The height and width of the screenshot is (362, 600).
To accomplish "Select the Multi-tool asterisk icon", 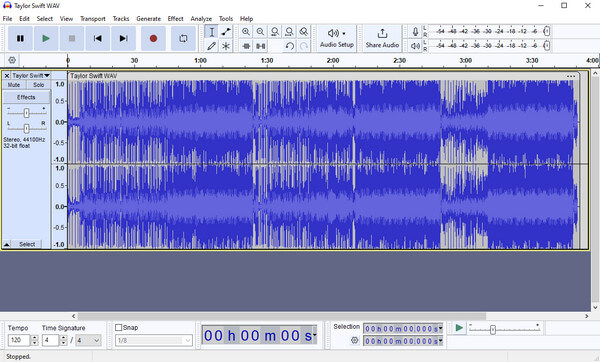I will pos(226,46).
